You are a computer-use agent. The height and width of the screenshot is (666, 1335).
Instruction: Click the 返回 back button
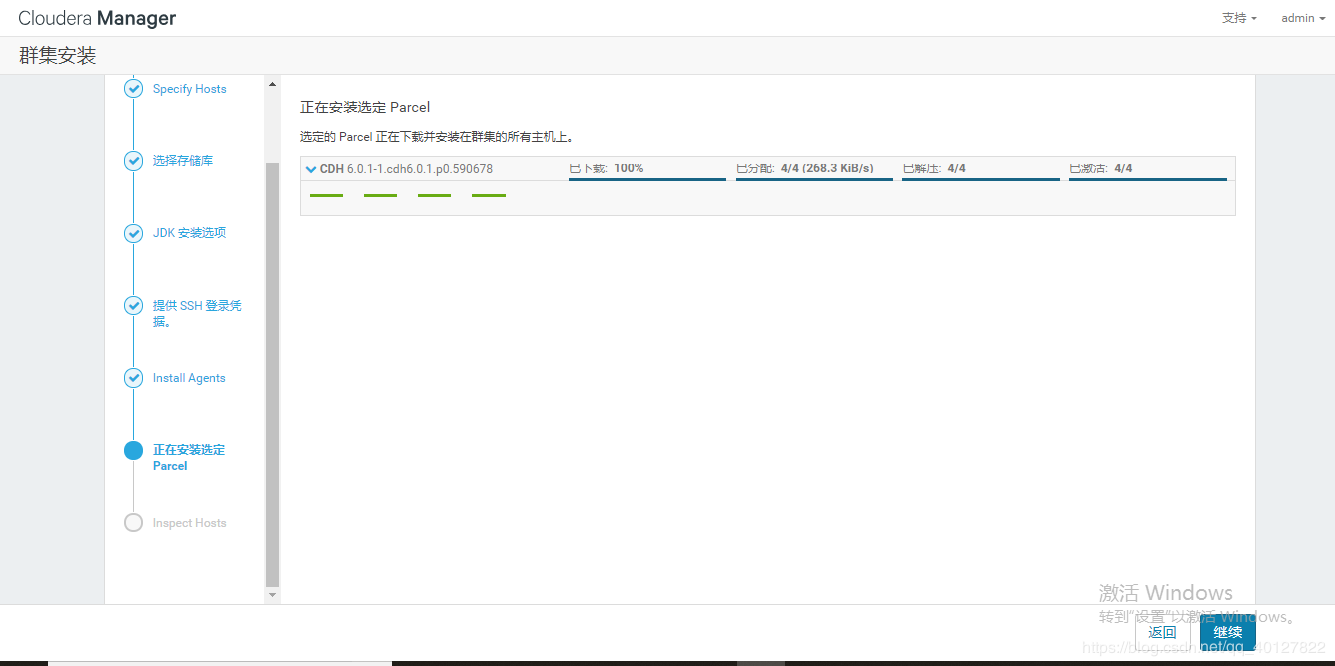[1163, 632]
